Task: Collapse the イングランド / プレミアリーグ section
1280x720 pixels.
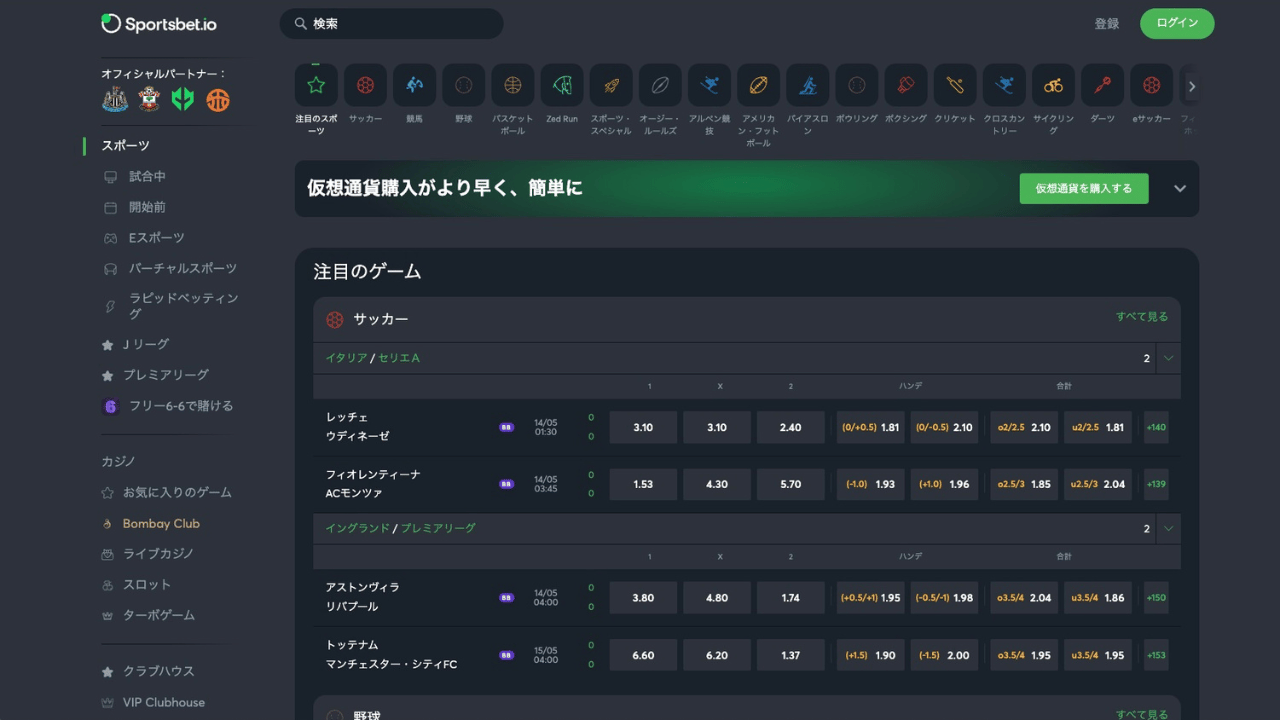Action: coord(1168,528)
